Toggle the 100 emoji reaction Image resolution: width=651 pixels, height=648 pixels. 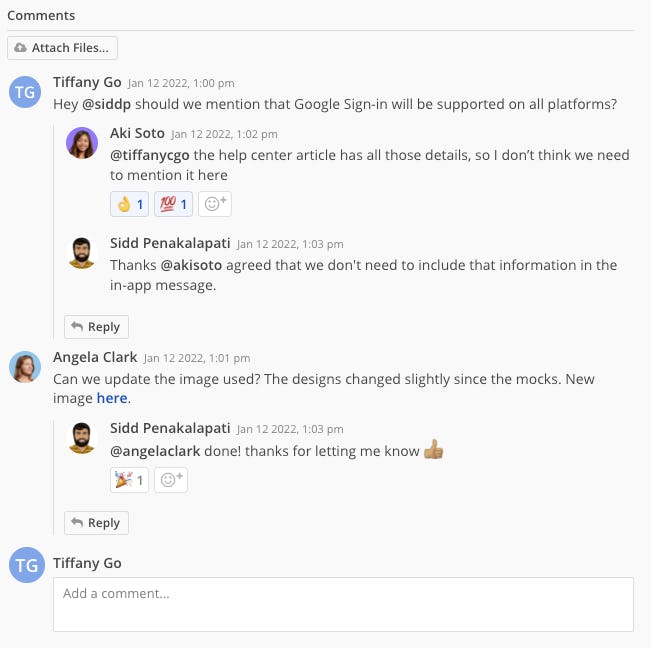coord(174,204)
